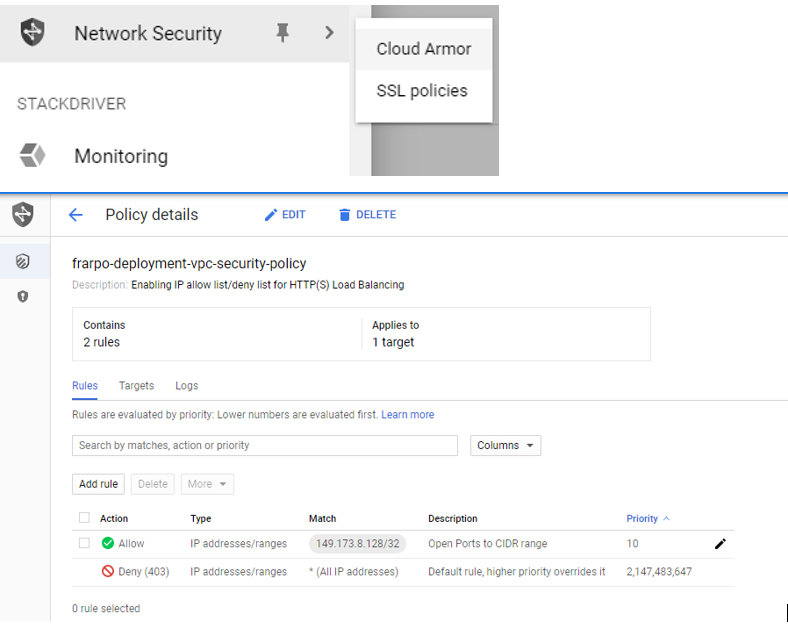Open SSL policies from the sidebar shield icon
The width and height of the screenshot is (788, 627).
(x=23, y=296)
